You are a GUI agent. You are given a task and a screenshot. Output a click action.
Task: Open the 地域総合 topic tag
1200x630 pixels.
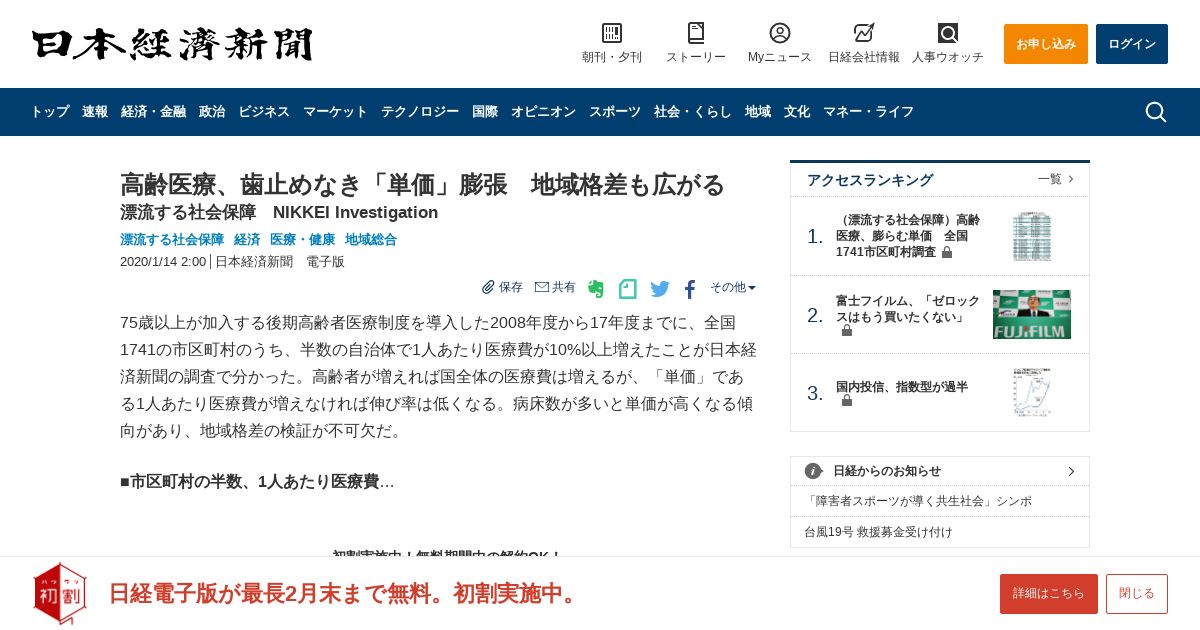coord(371,240)
